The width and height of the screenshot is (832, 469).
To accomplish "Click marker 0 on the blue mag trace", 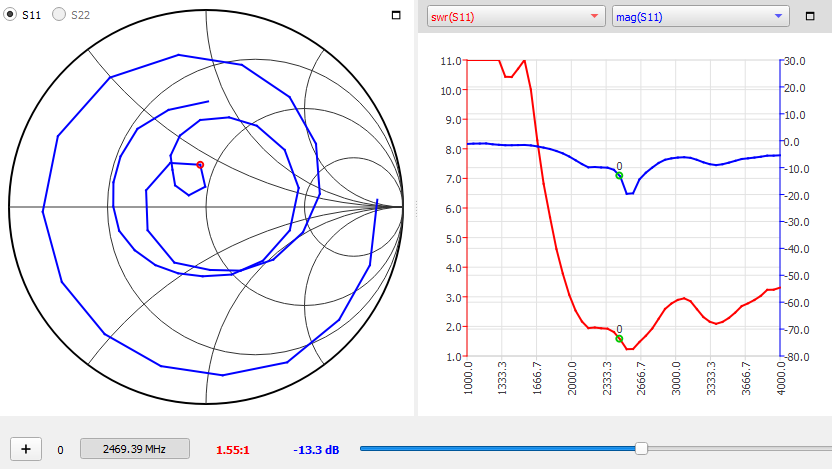I will [619, 176].
